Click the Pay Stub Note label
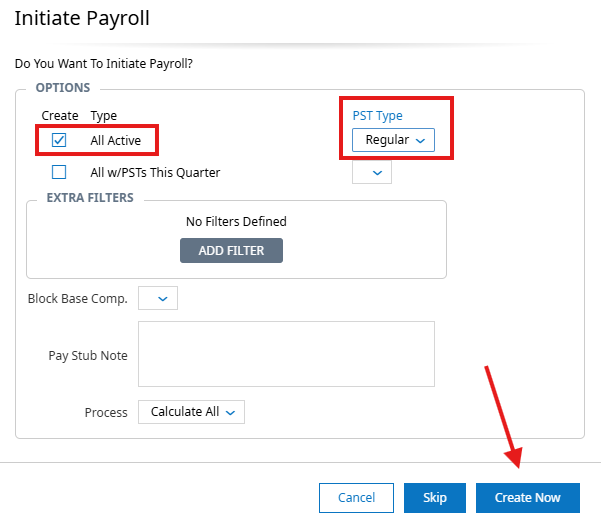The width and height of the screenshot is (601, 523). tap(88, 356)
